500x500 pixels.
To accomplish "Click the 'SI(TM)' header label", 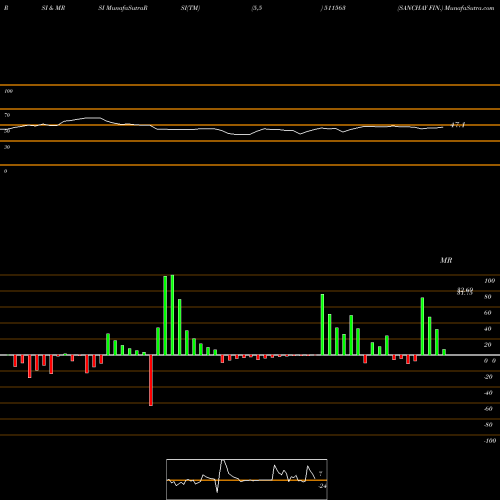I will pos(190,8).
